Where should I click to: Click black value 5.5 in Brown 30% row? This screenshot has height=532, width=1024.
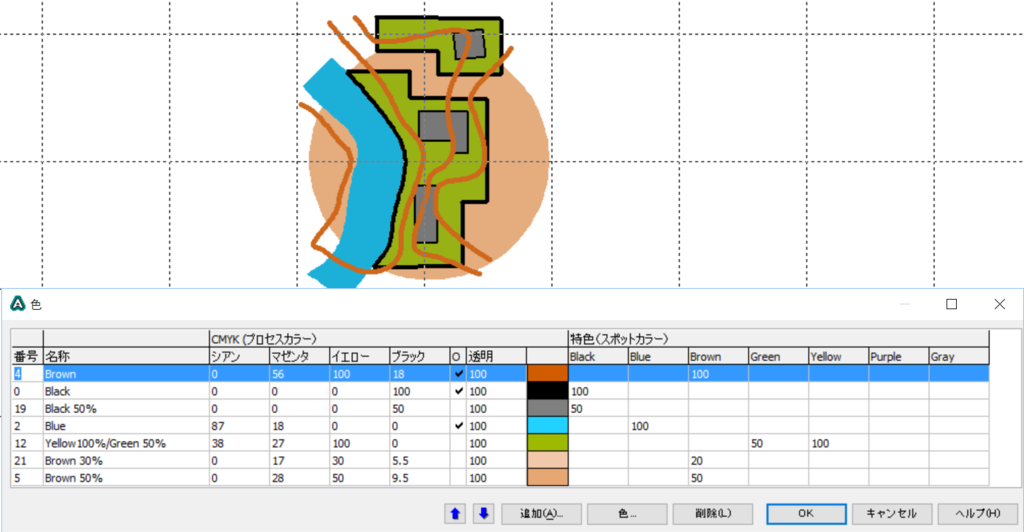419,460
